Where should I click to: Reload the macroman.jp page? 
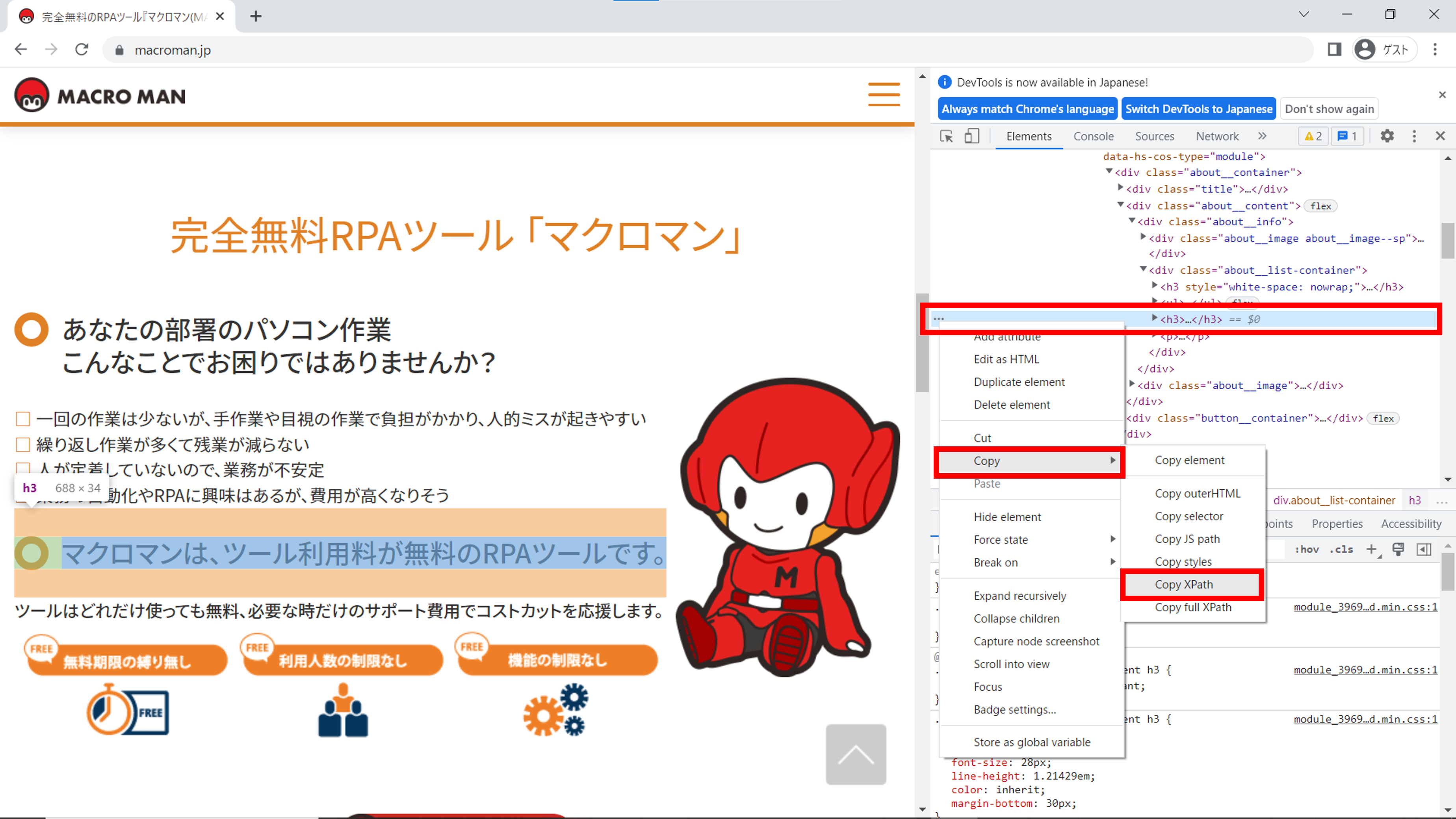82,50
